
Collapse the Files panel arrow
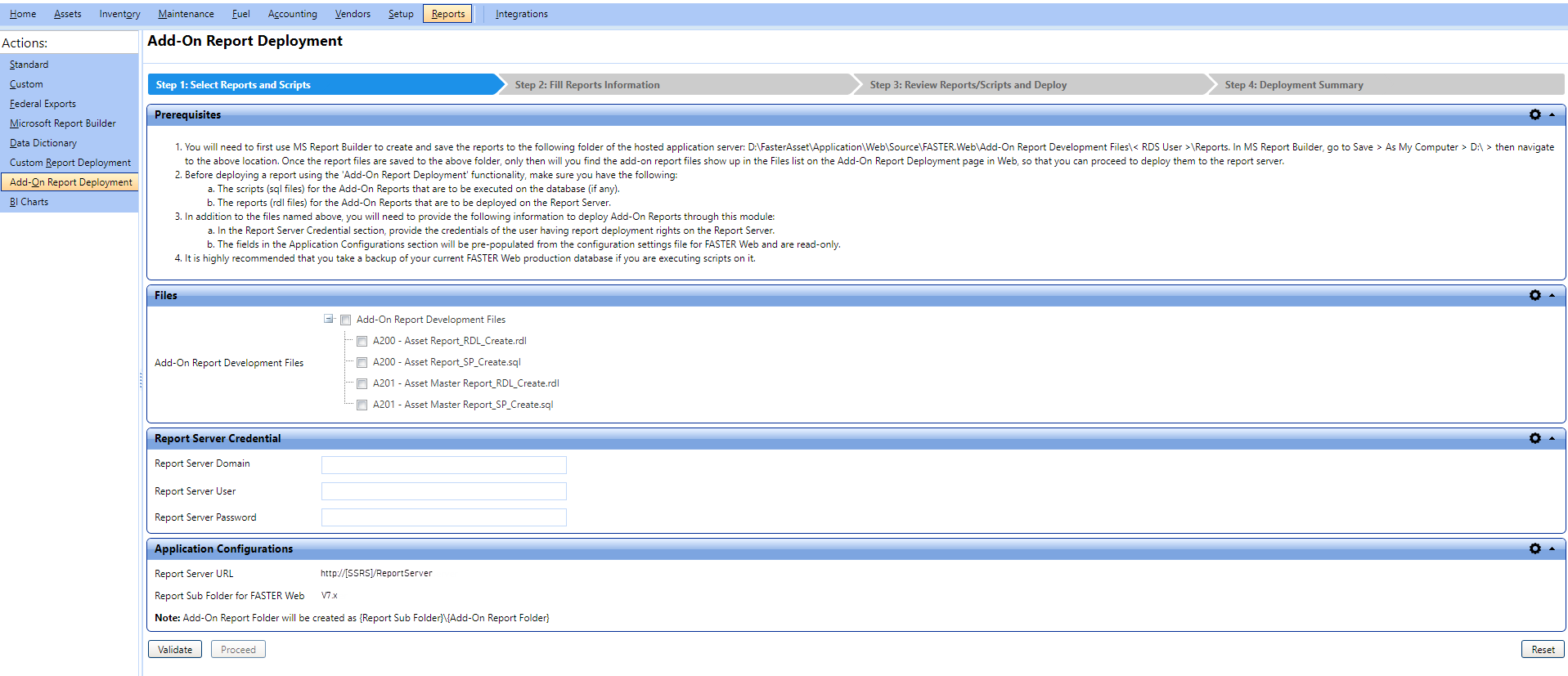(1552, 296)
